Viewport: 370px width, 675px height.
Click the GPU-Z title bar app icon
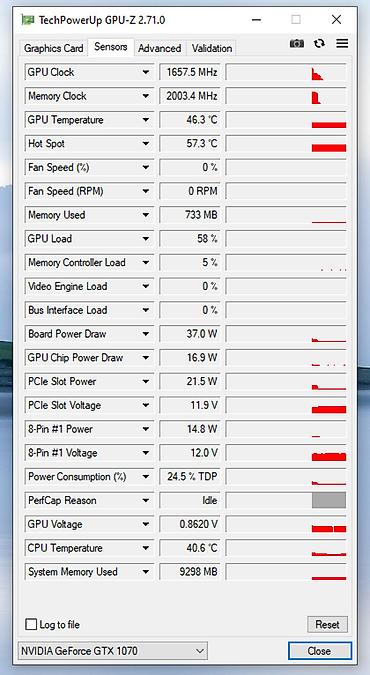pyautogui.click(x=28, y=20)
